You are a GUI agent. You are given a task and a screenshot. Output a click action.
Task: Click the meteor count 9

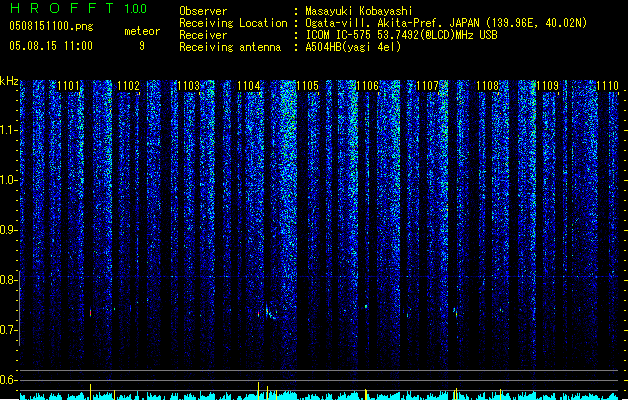(x=142, y=46)
